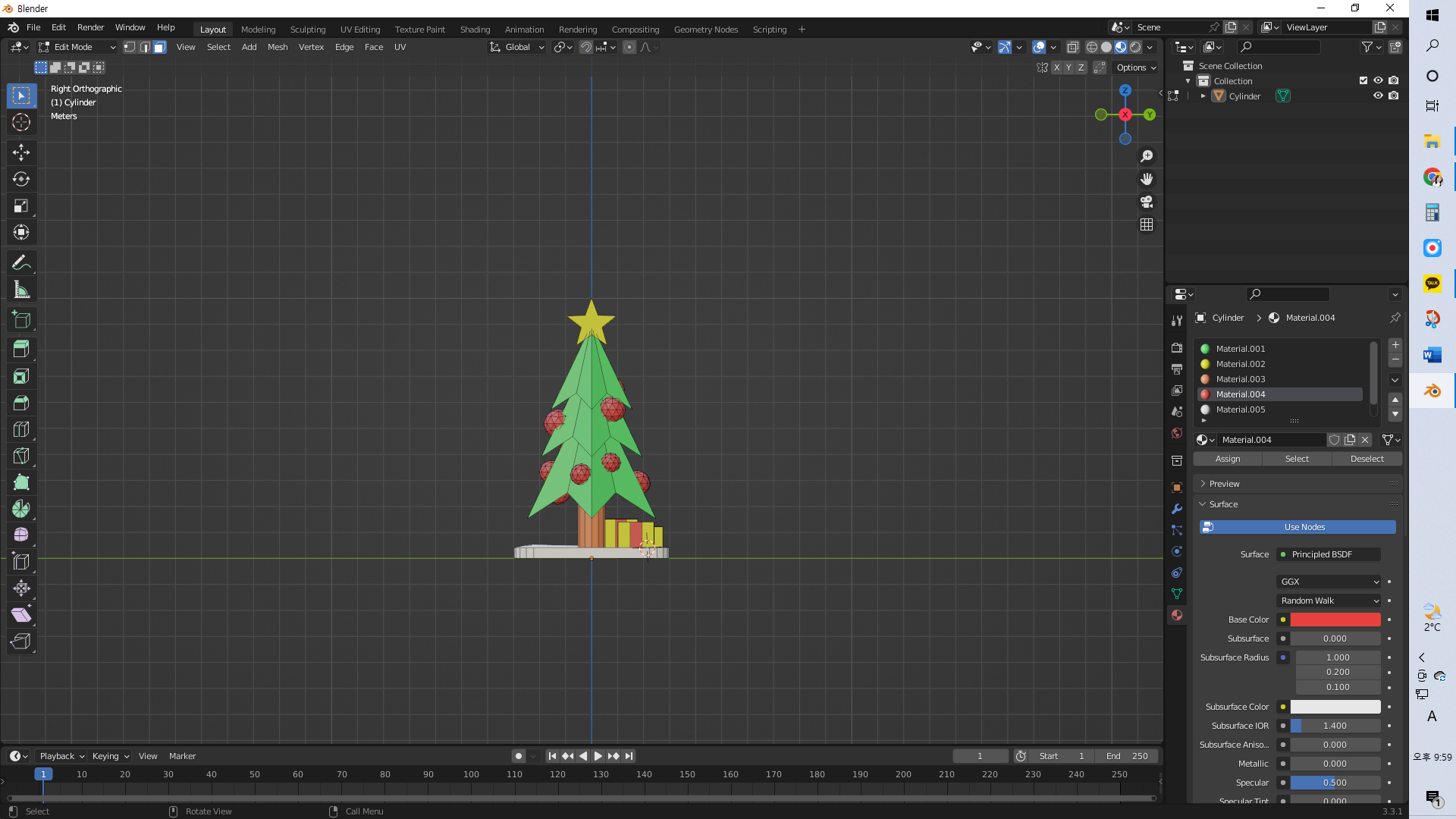Pick the Measure ruler tool
Image resolution: width=1456 pixels, height=819 pixels.
click(21, 290)
